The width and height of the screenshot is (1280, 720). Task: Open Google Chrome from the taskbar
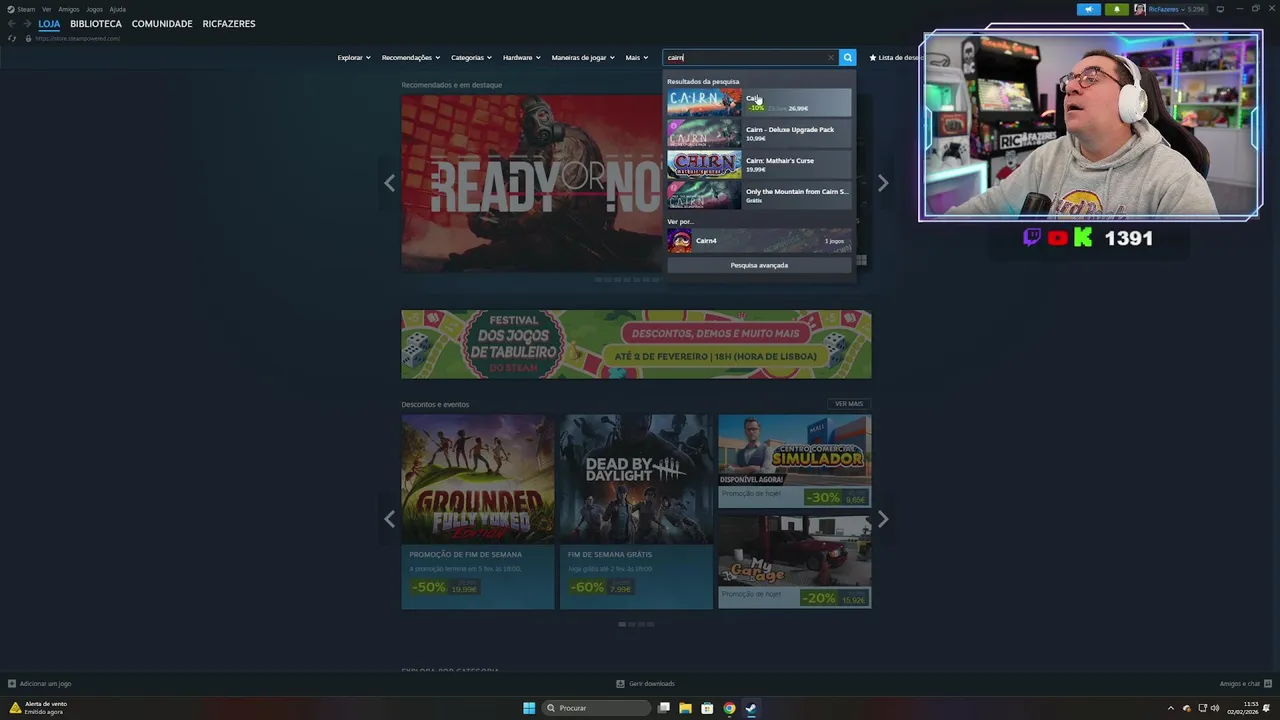point(729,708)
